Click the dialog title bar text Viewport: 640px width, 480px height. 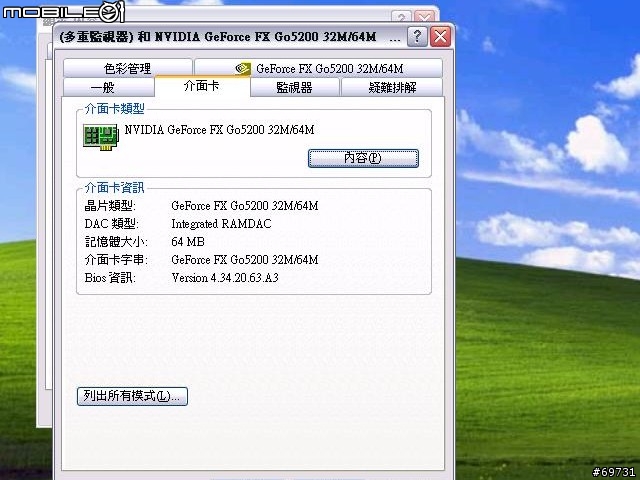click(229, 37)
